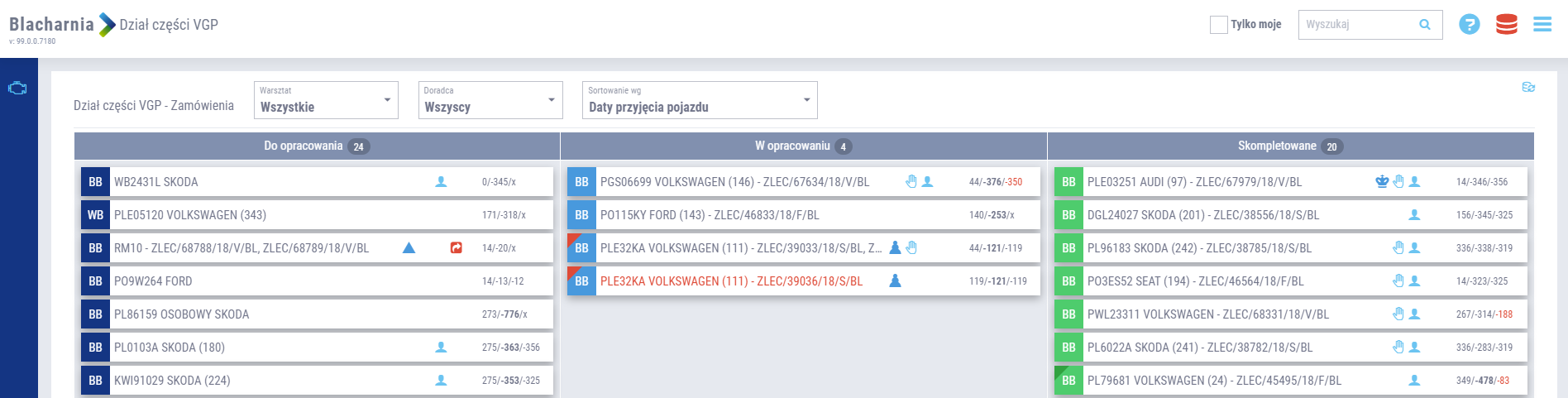Open the Doradca dropdown
This screenshot has width=1568, height=398.
(490, 100)
